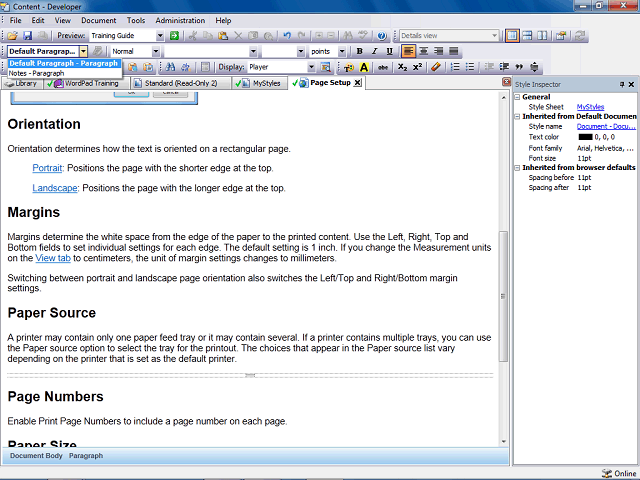Center align text

pos(424,51)
